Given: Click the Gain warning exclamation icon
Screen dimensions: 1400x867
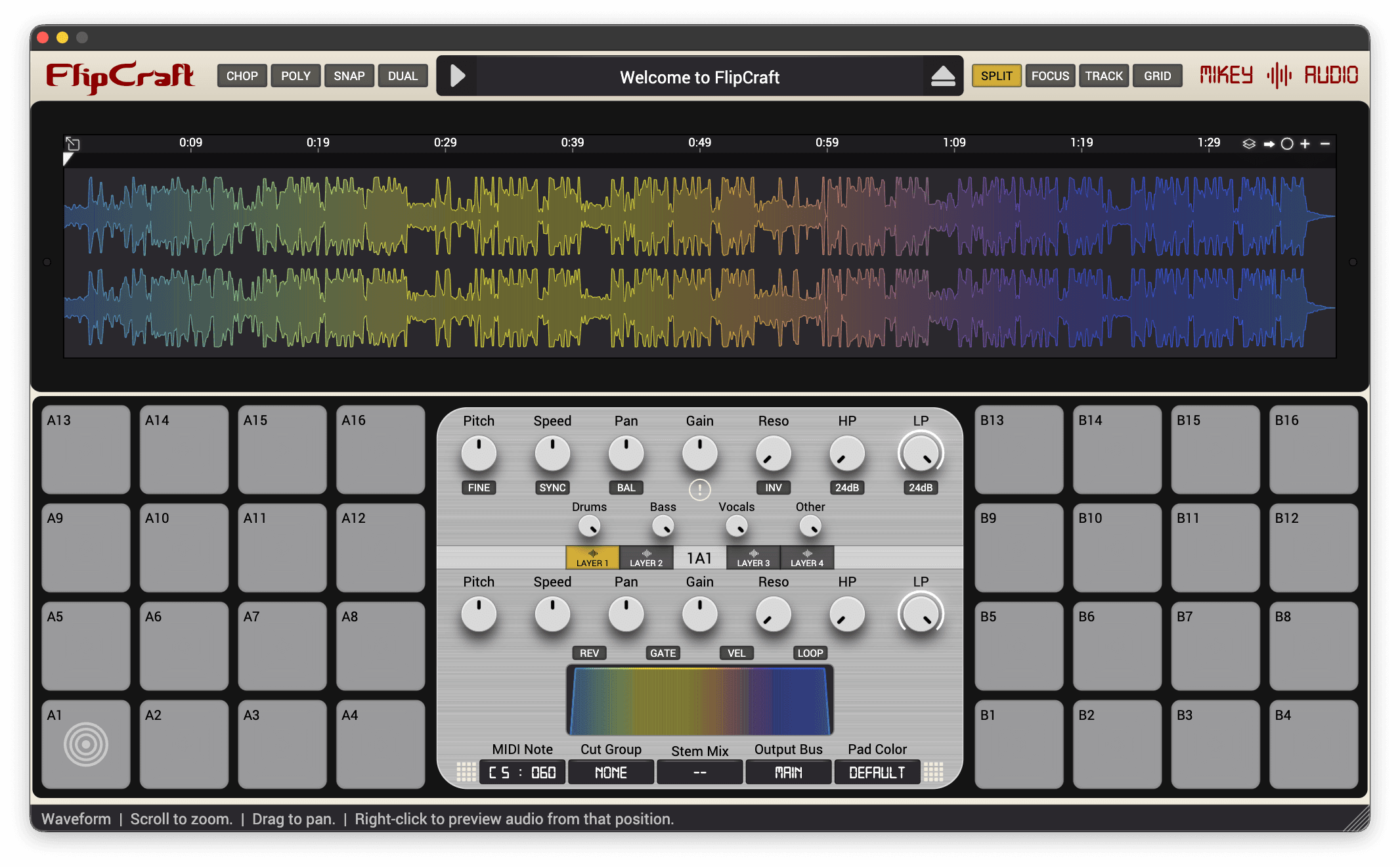Looking at the screenshot, I should pyautogui.click(x=699, y=489).
